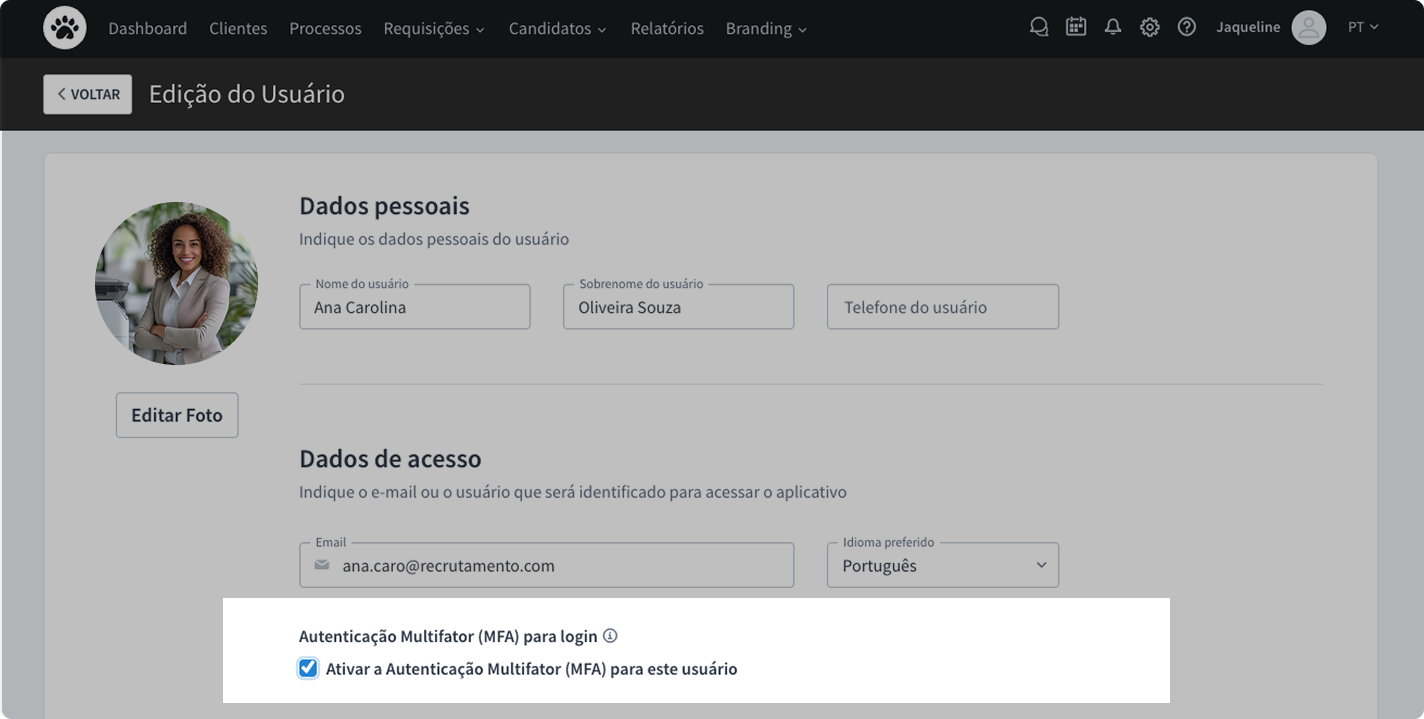The height and width of the screenshot is (719, 1424).
Task: Click the VOLTAR button
Action: click(x=87, y=93)
